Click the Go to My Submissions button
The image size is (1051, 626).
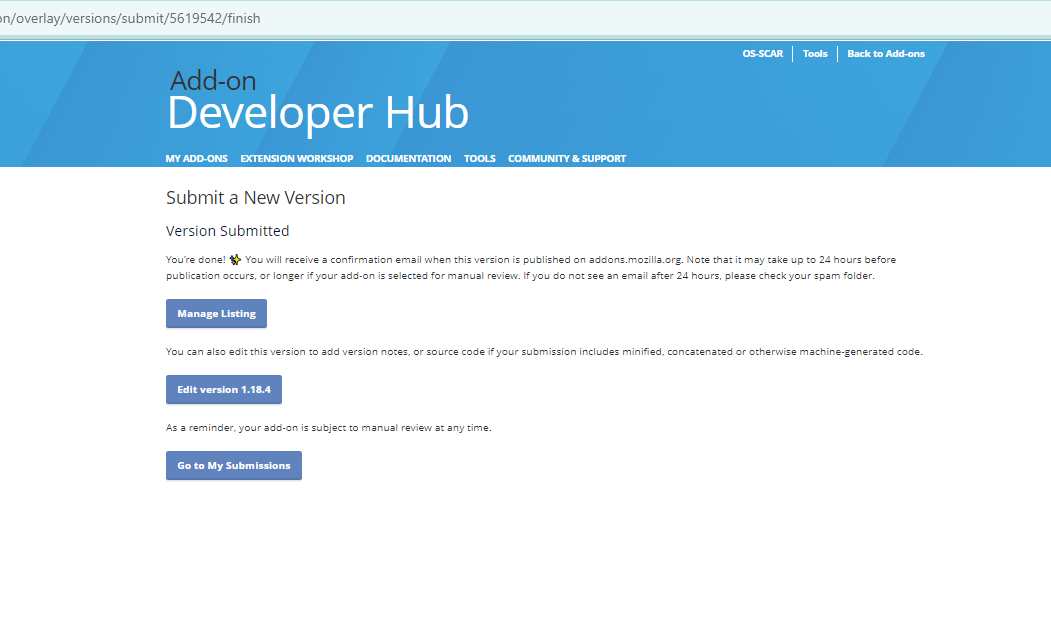pyautogui.click(x=233, y=465)
